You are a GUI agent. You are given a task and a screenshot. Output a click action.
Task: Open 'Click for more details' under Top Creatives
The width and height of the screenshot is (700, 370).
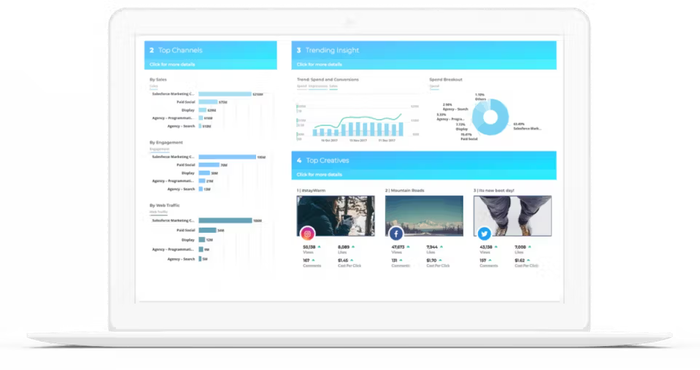(x=319, y=175)
